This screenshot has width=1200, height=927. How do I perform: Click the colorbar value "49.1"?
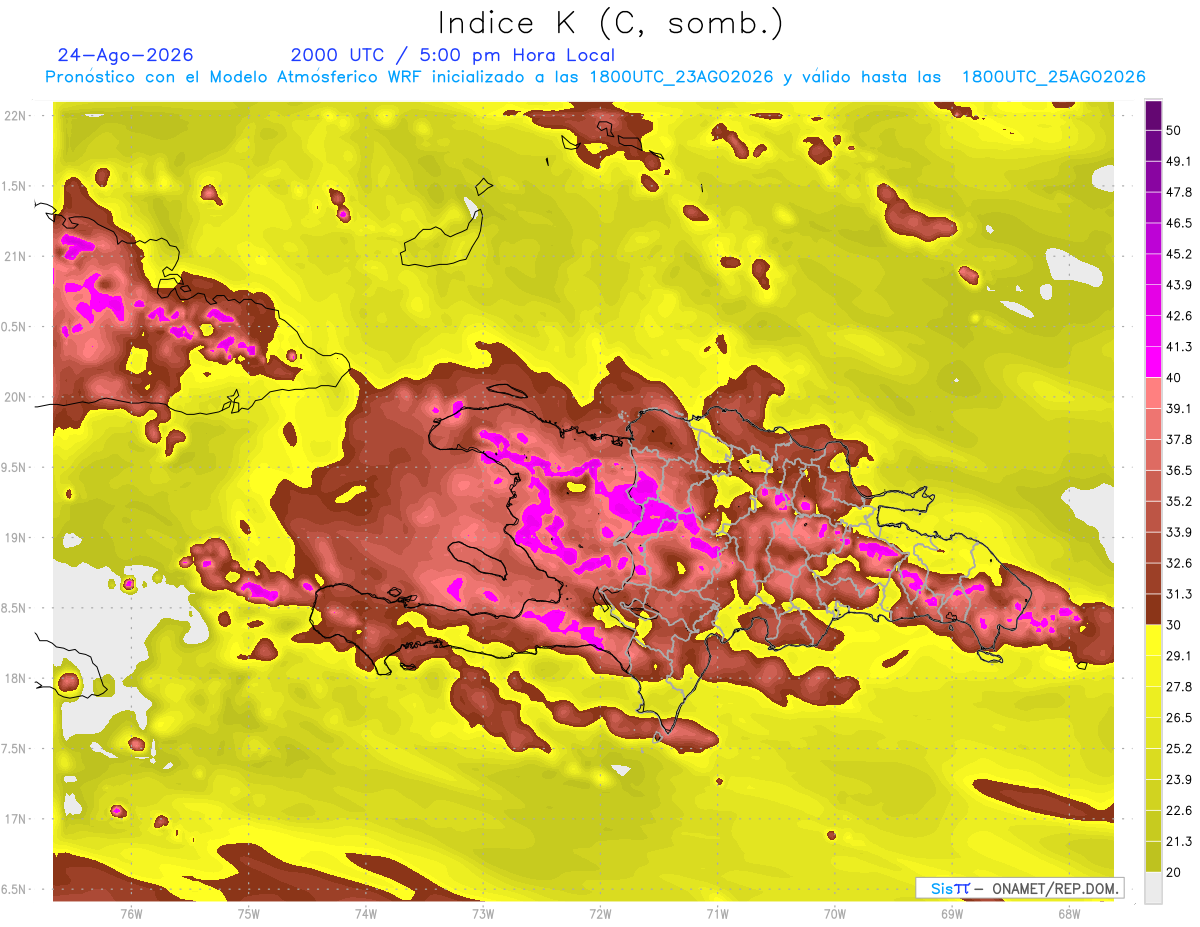tap(1178, 161)
